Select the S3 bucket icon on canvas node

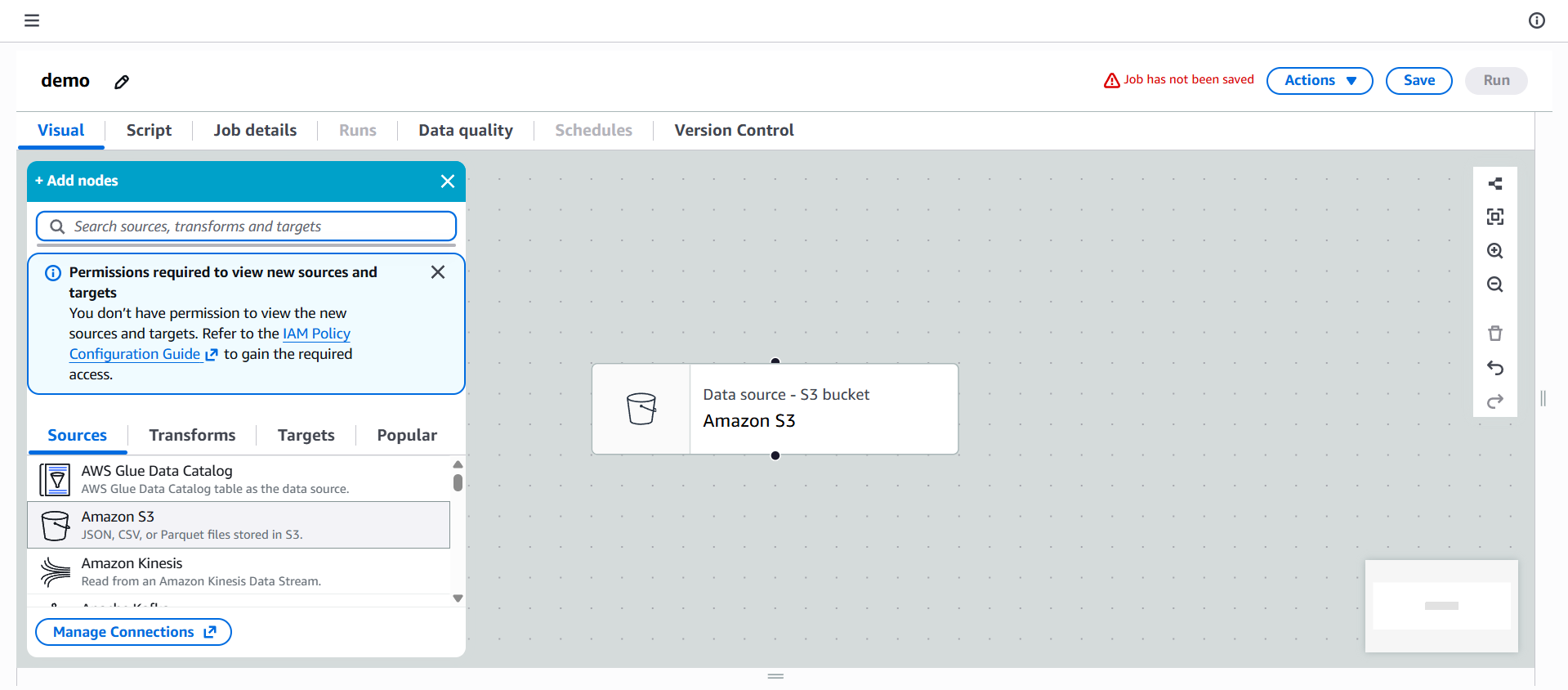click(641, 409)
